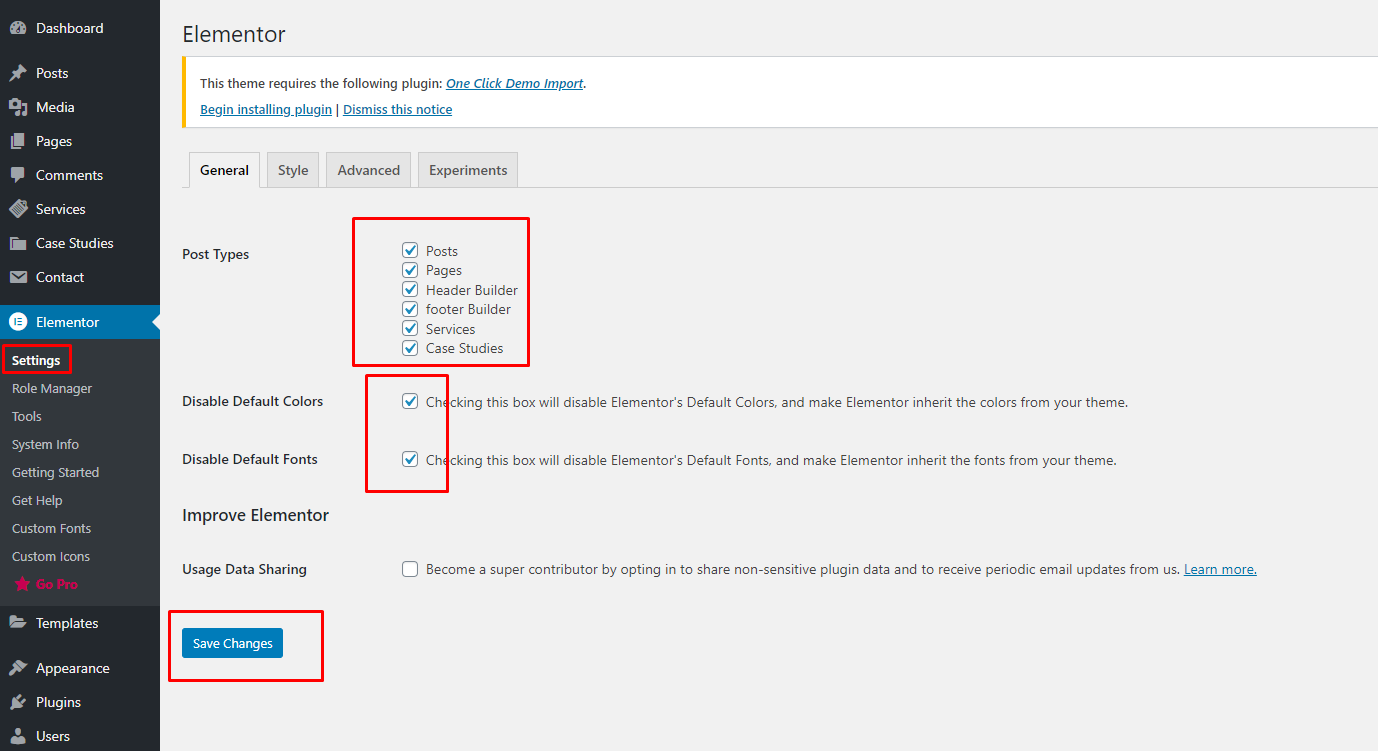Click the Plugins plug icon
Viewport: 1378px width, 751px height.
18,702
